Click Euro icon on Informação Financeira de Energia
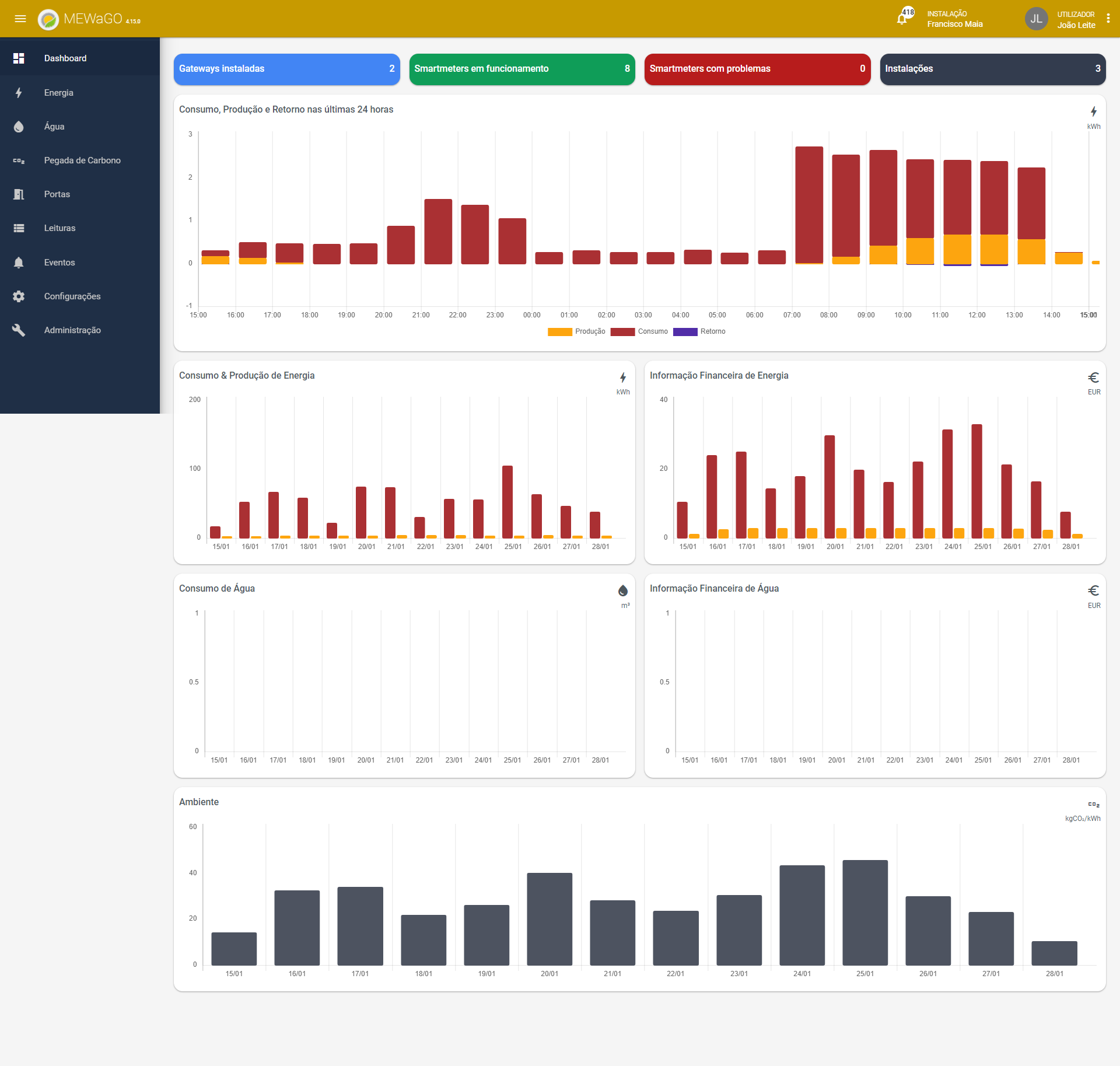 pos(1094,378)
